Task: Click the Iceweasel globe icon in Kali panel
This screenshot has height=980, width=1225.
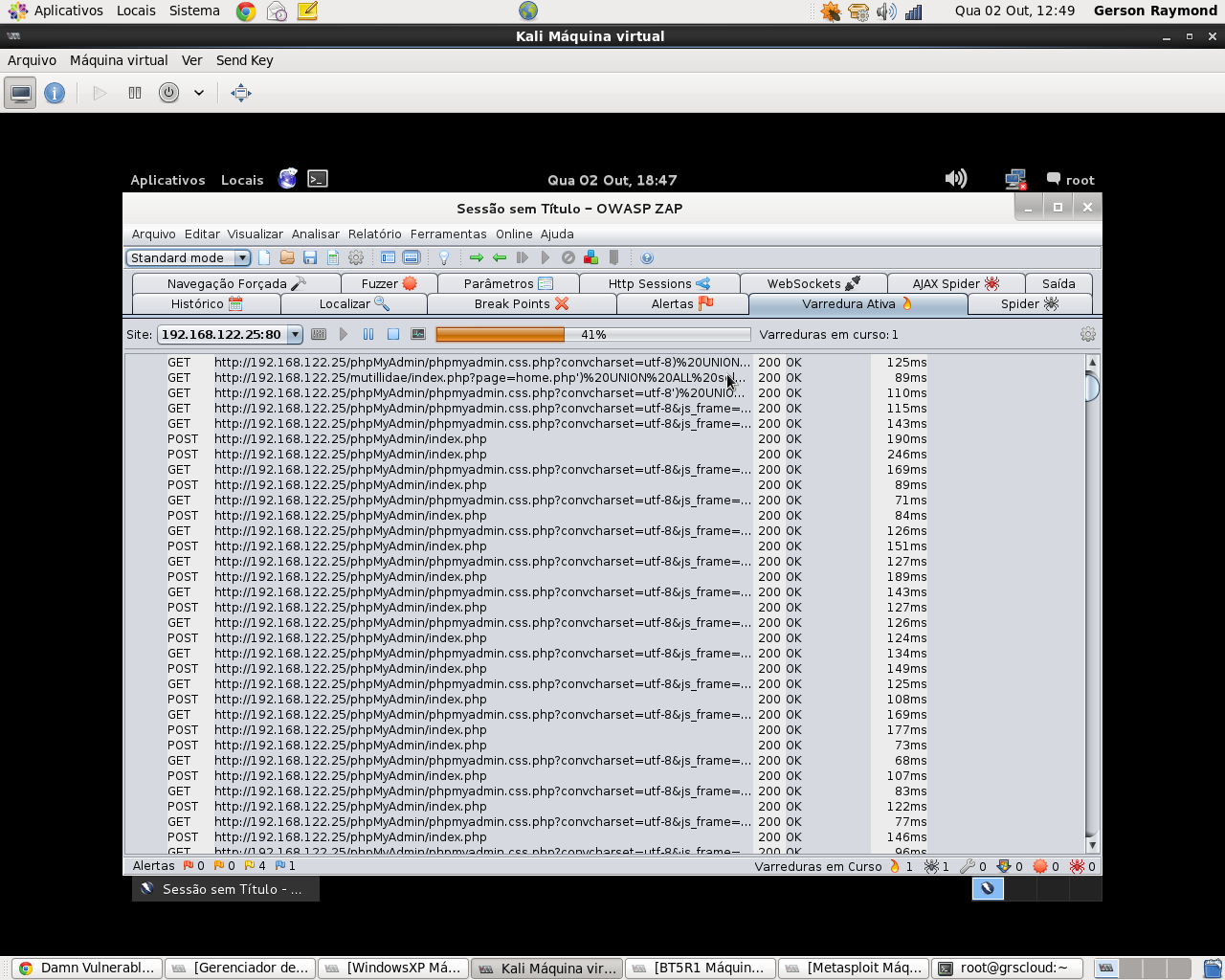Action: tap(287, 179)
